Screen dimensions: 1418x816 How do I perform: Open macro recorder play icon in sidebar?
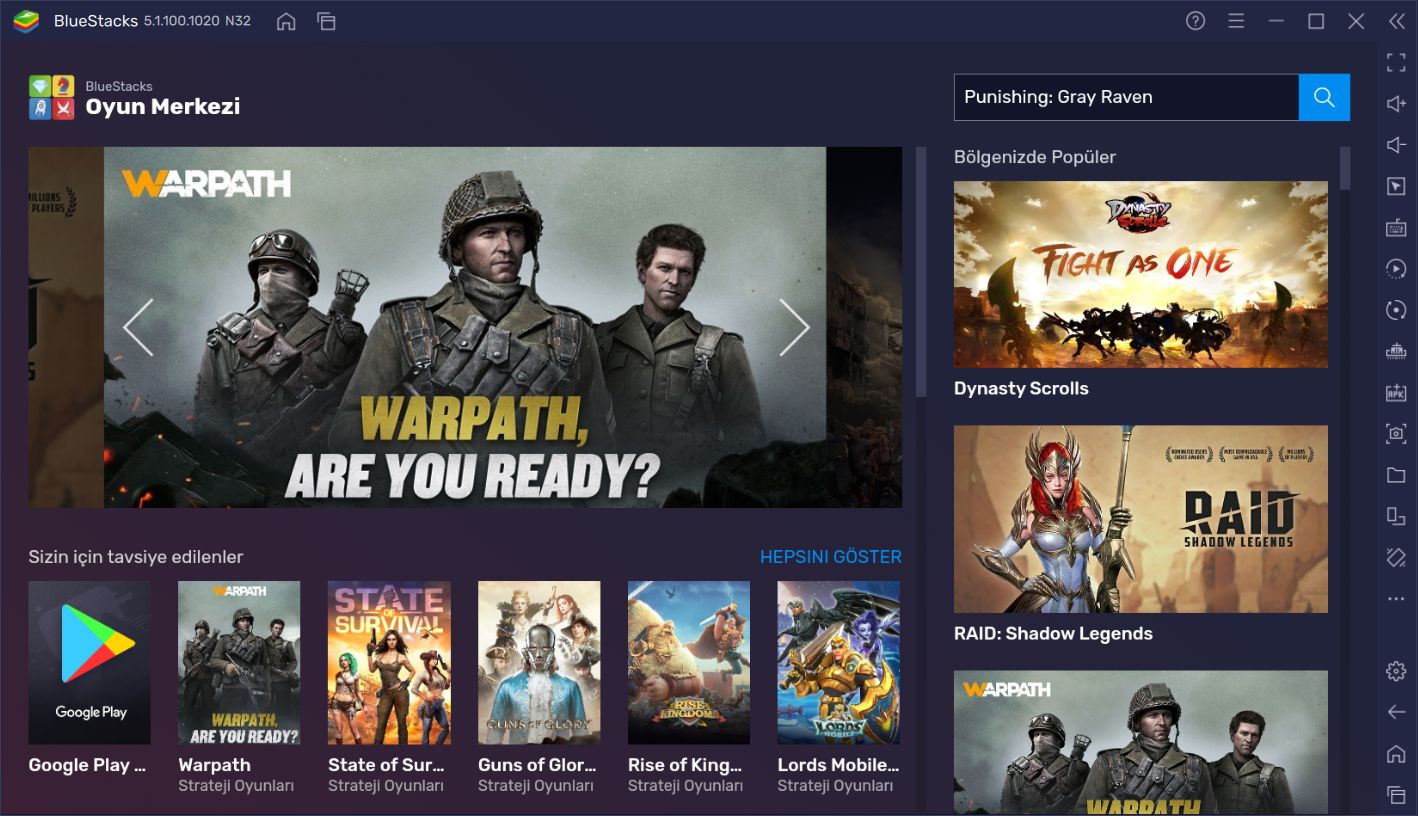[1396, 269]
